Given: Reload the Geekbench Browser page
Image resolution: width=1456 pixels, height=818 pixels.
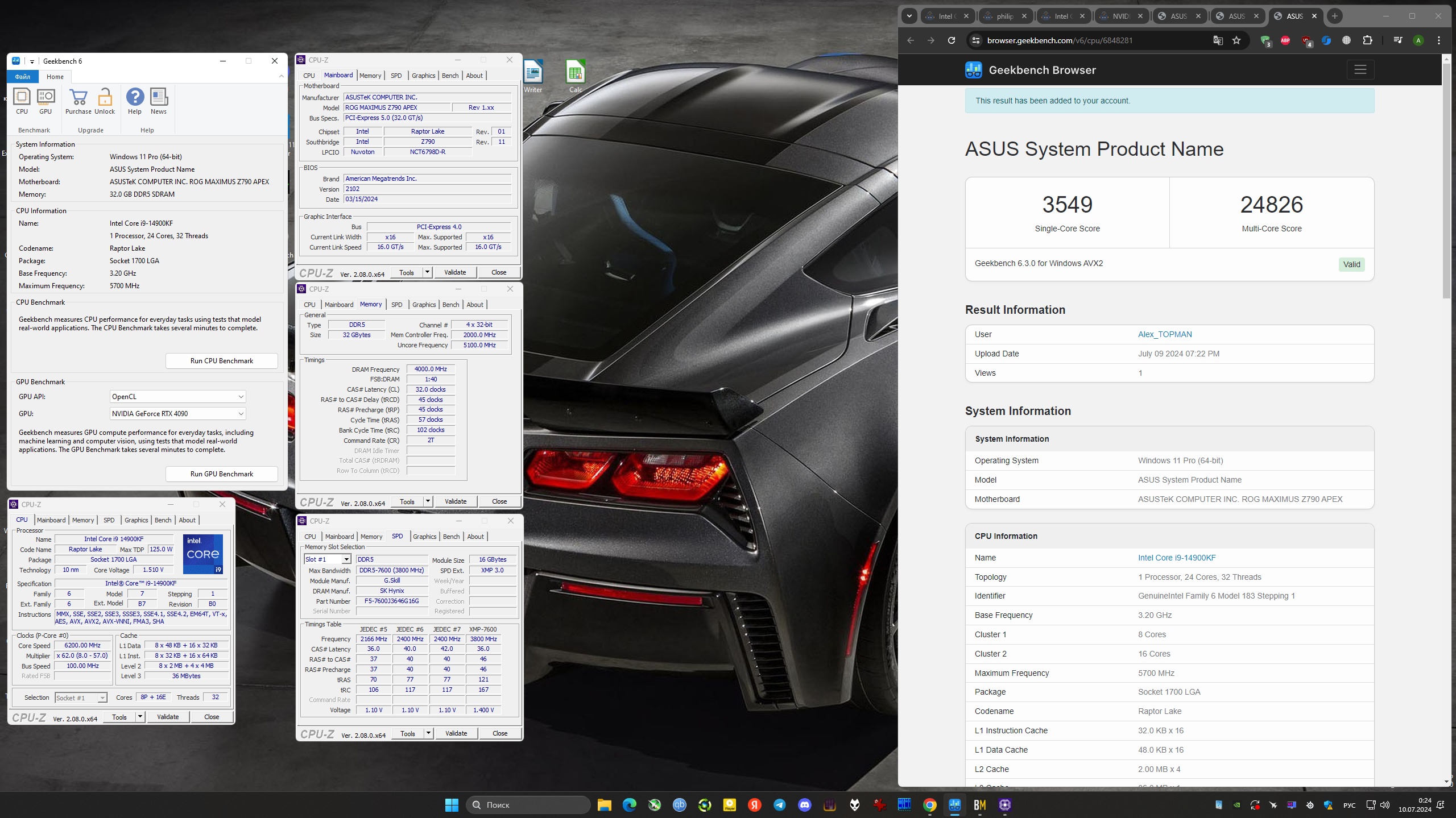Looking at the screenshot, I should 952,40.
